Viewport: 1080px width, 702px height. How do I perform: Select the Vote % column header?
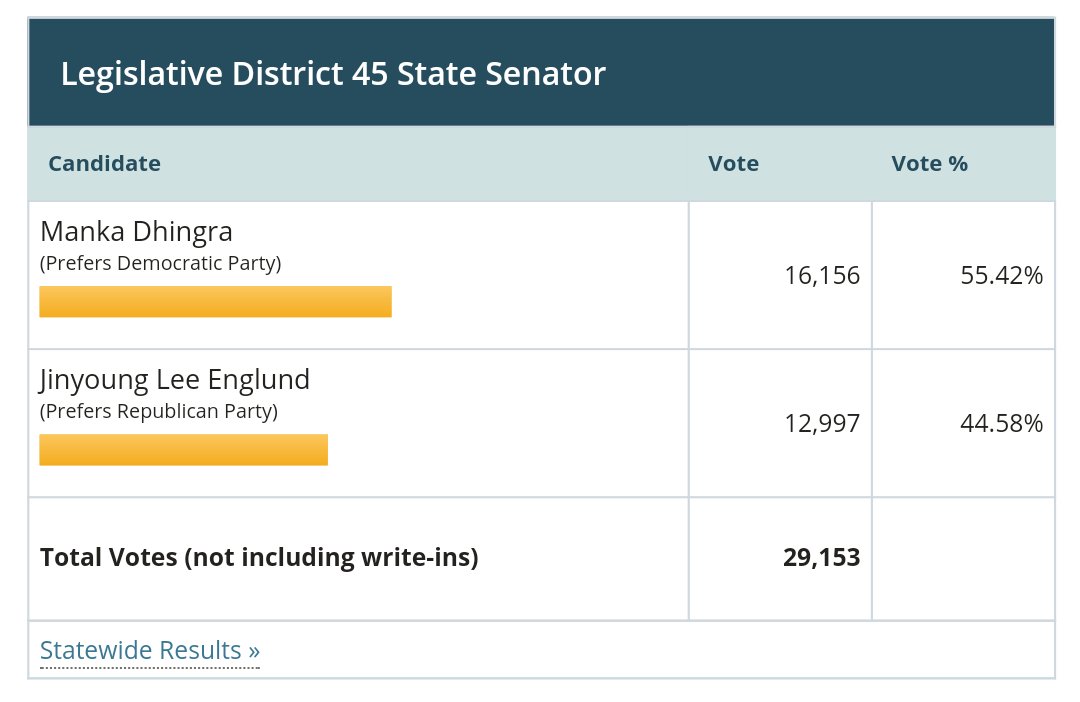click(x=929, y=163)
